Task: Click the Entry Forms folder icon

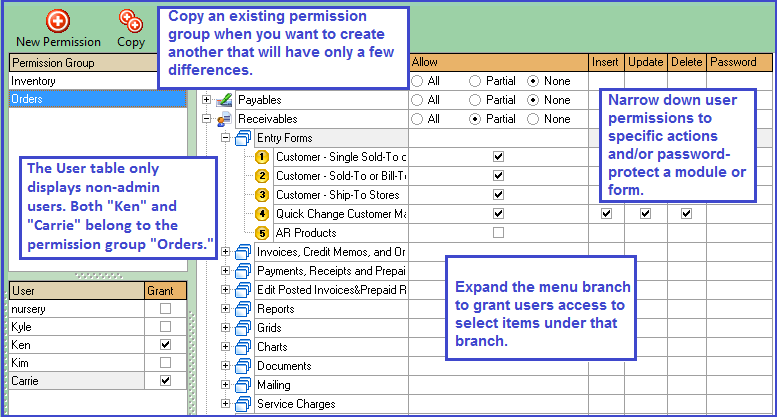Action: pos(243,138)
